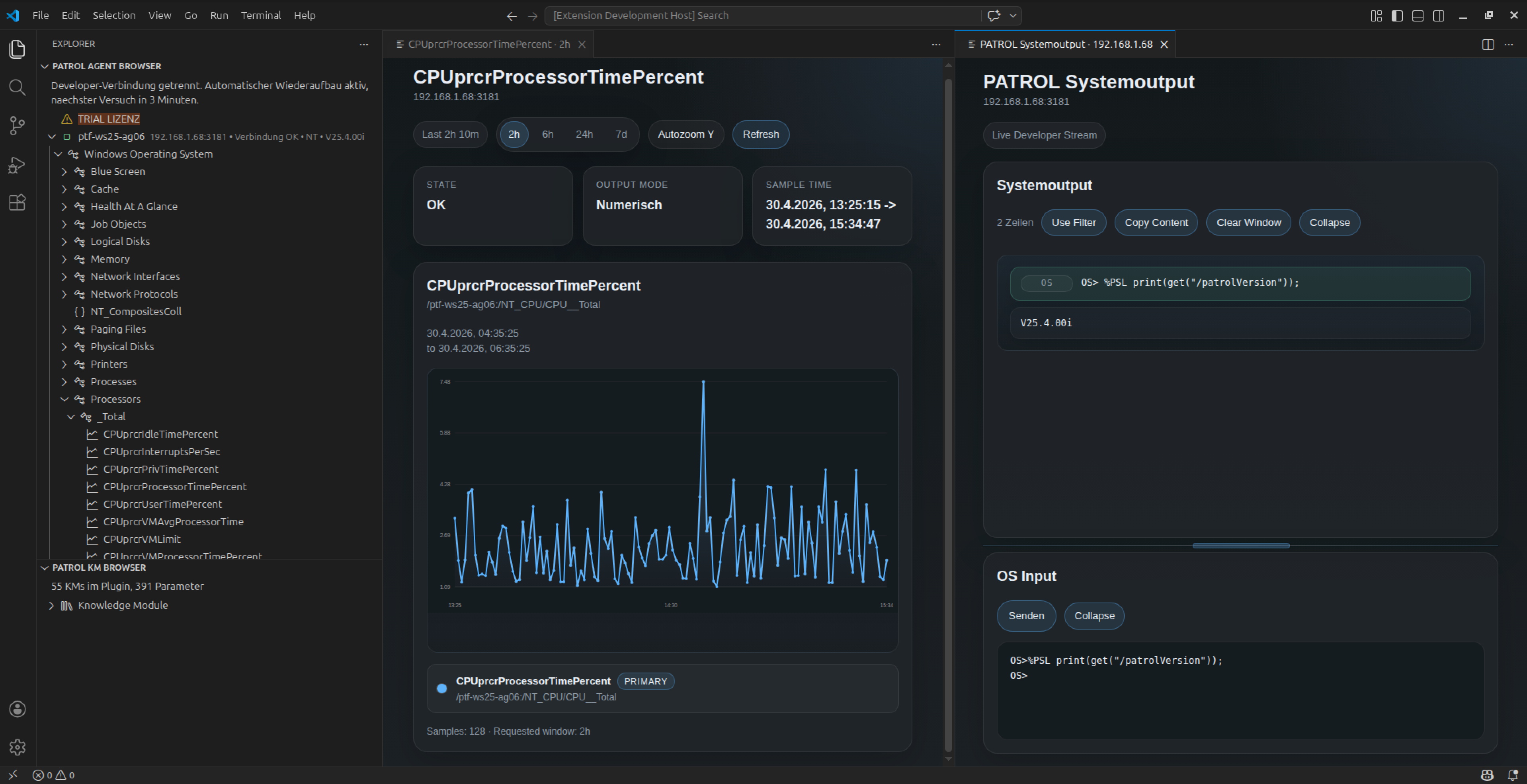Open the dropdown arrow next to Copilot chat

click(1013, 16)
